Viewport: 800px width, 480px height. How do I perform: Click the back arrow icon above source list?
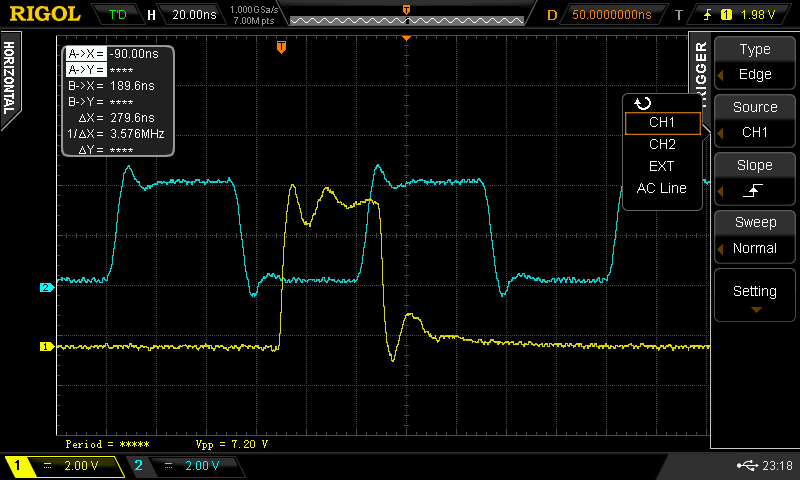pyautogui.click(x=642, y=104)
